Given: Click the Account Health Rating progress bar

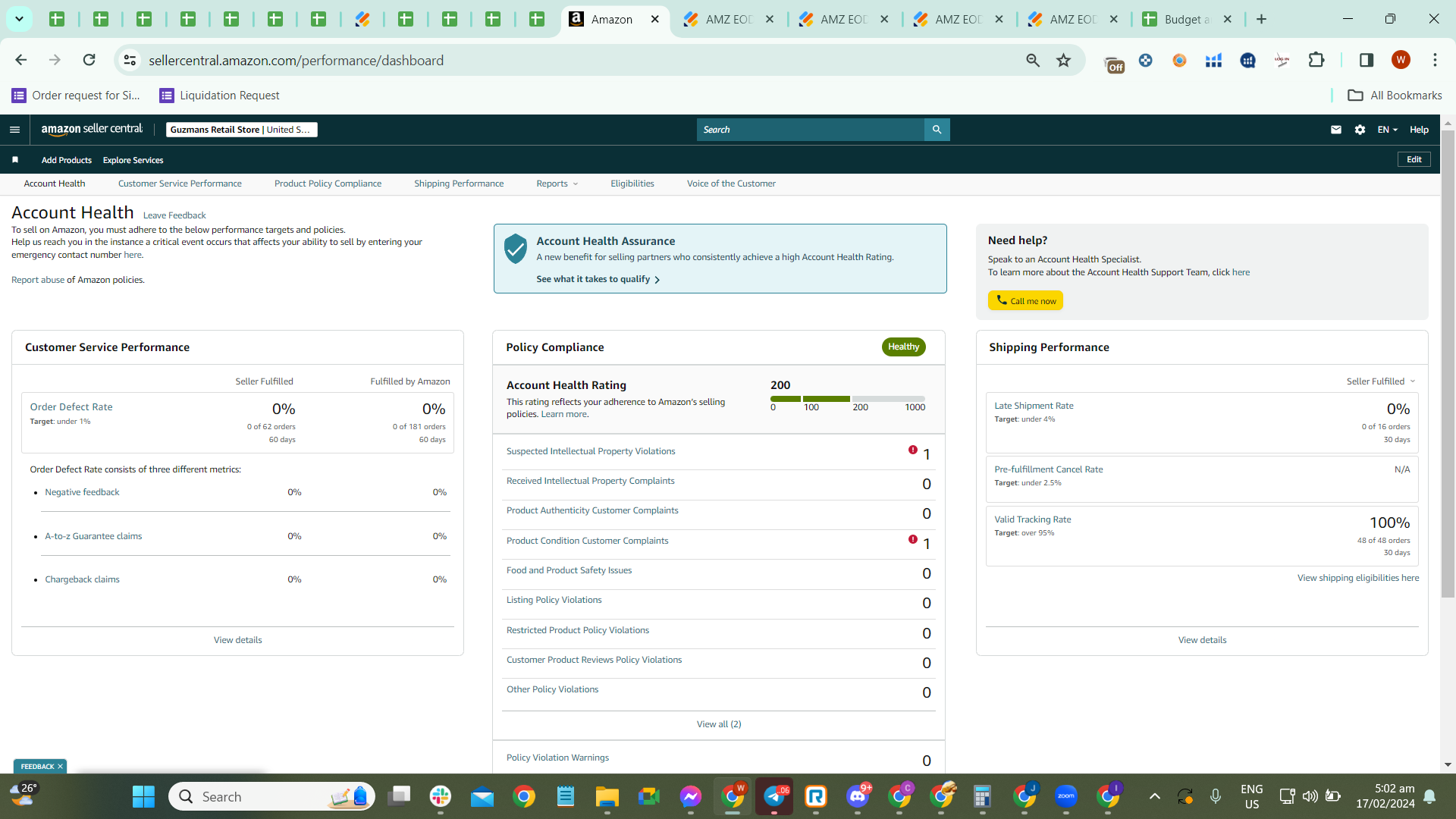Looking at the screenshot, I should click(x=848, y=399).
